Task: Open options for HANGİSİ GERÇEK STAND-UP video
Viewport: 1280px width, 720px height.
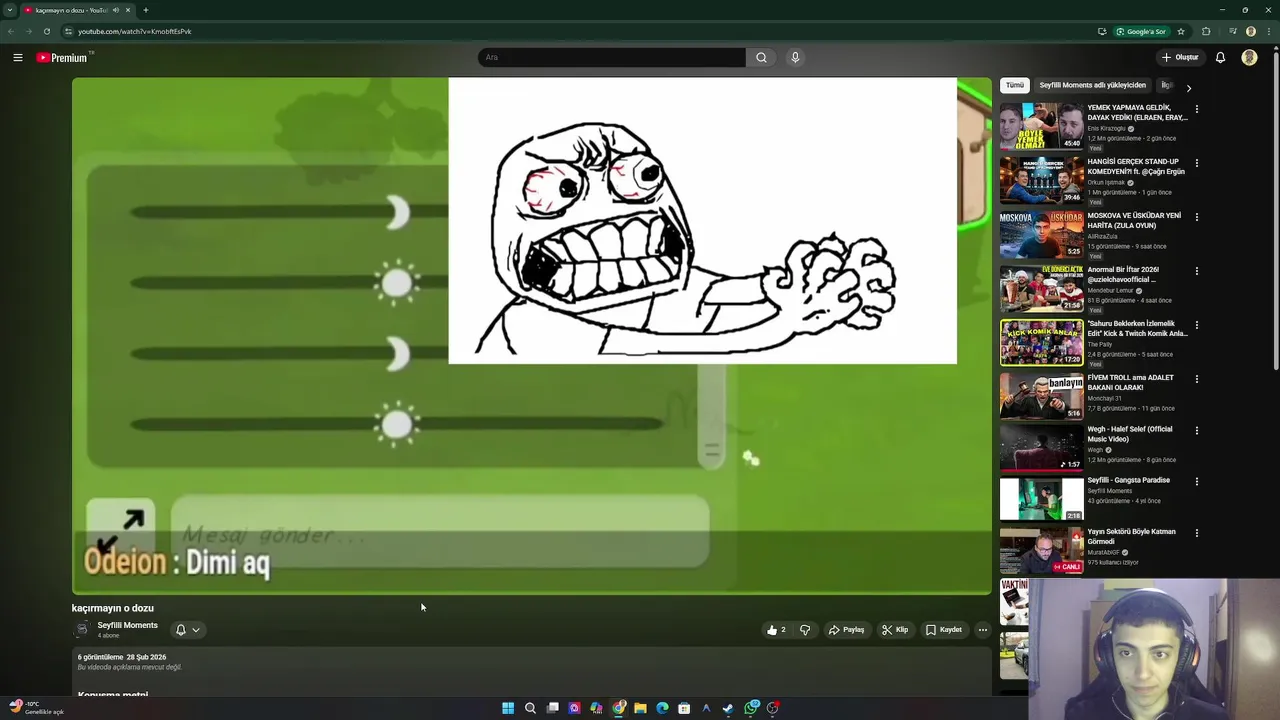Action: [1197, 163]
